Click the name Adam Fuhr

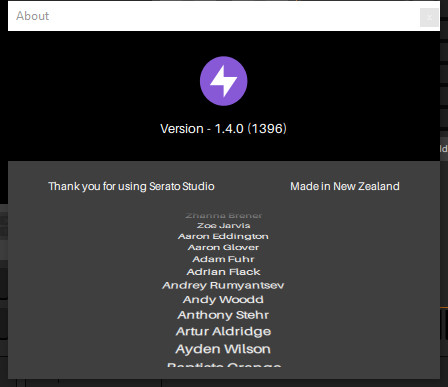click(223, 259)
